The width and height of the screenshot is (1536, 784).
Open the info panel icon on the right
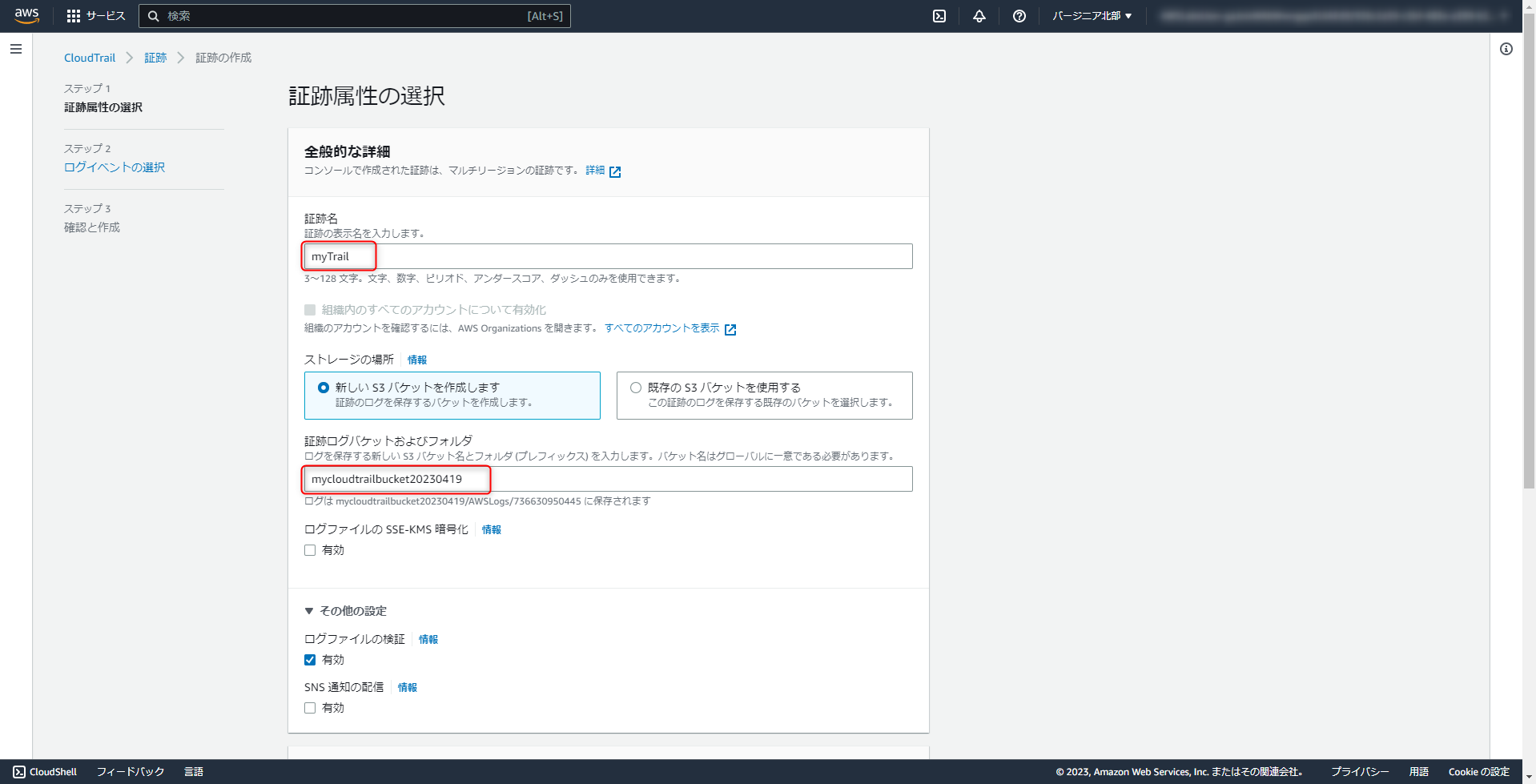pyautogui.click(x=1506, y=49)
